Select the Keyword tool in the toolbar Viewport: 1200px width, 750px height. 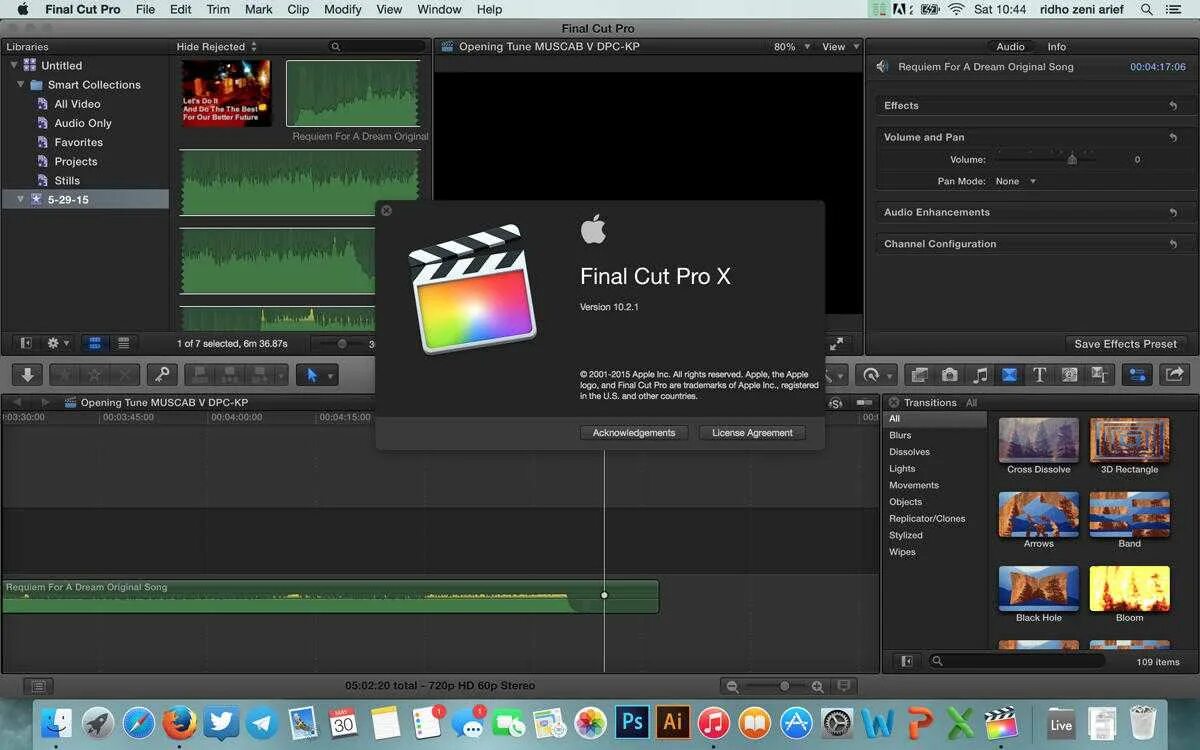click(x=161, y=375)
